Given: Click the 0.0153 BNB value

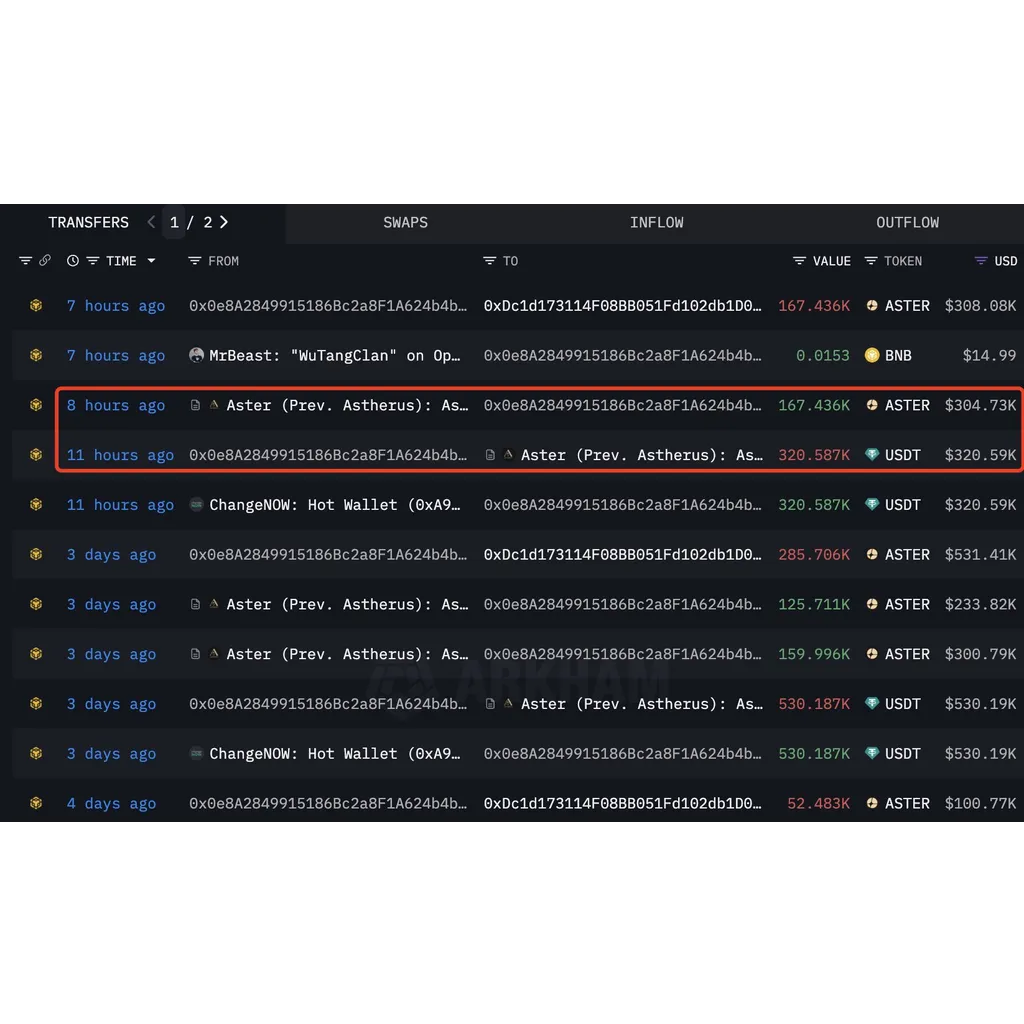Looking at the screenshot, I should [822, 355].
